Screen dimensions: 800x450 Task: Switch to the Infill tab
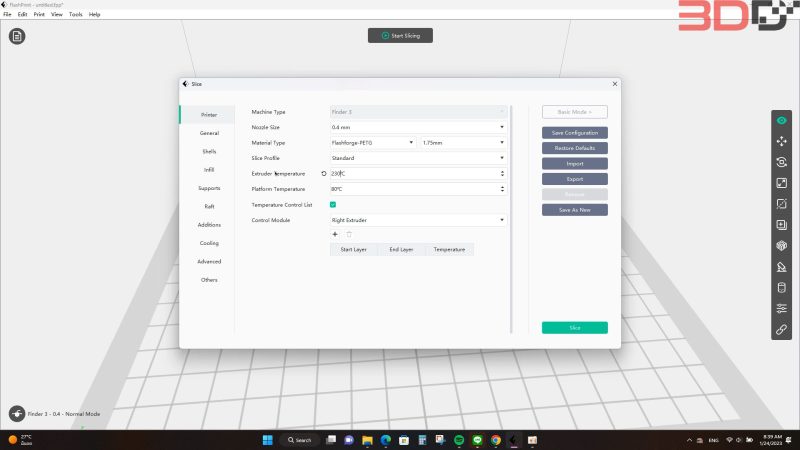(x=209, y=170)
